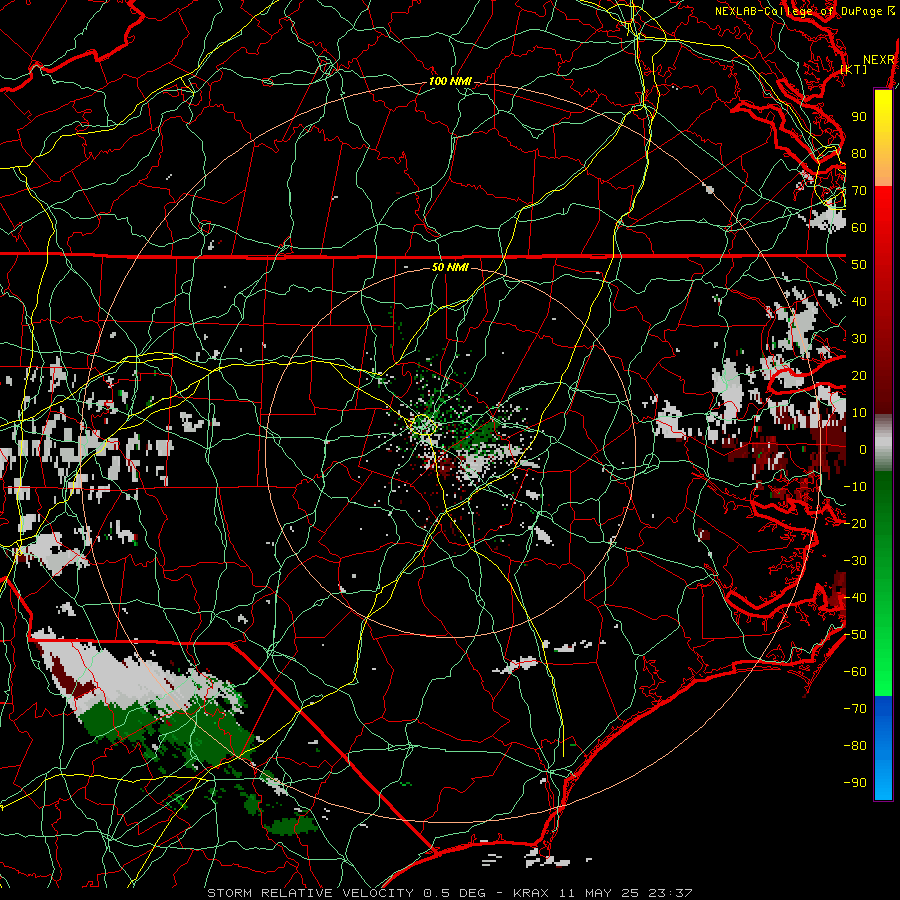Click the -40 value on the velocity scale
This screenshot has width=900, height=900.
pos(855,598)
